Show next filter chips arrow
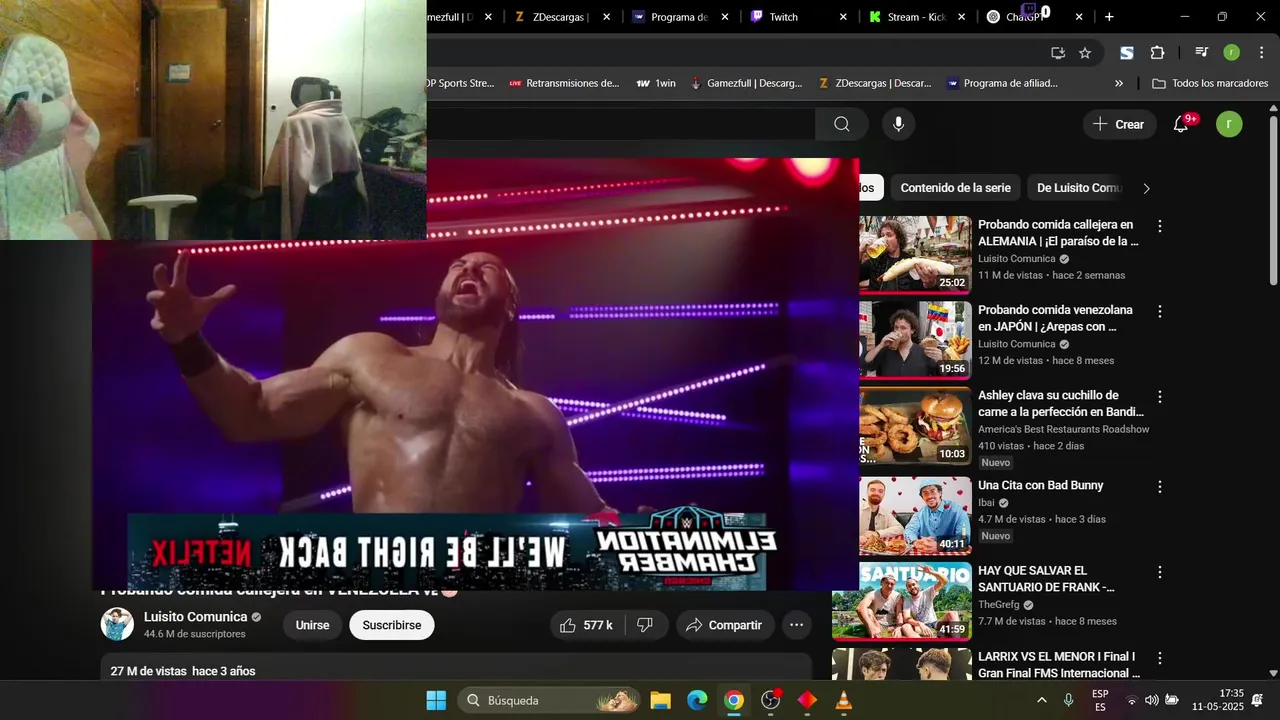This screenshot has width=1280, height=720. point(1146,188)
